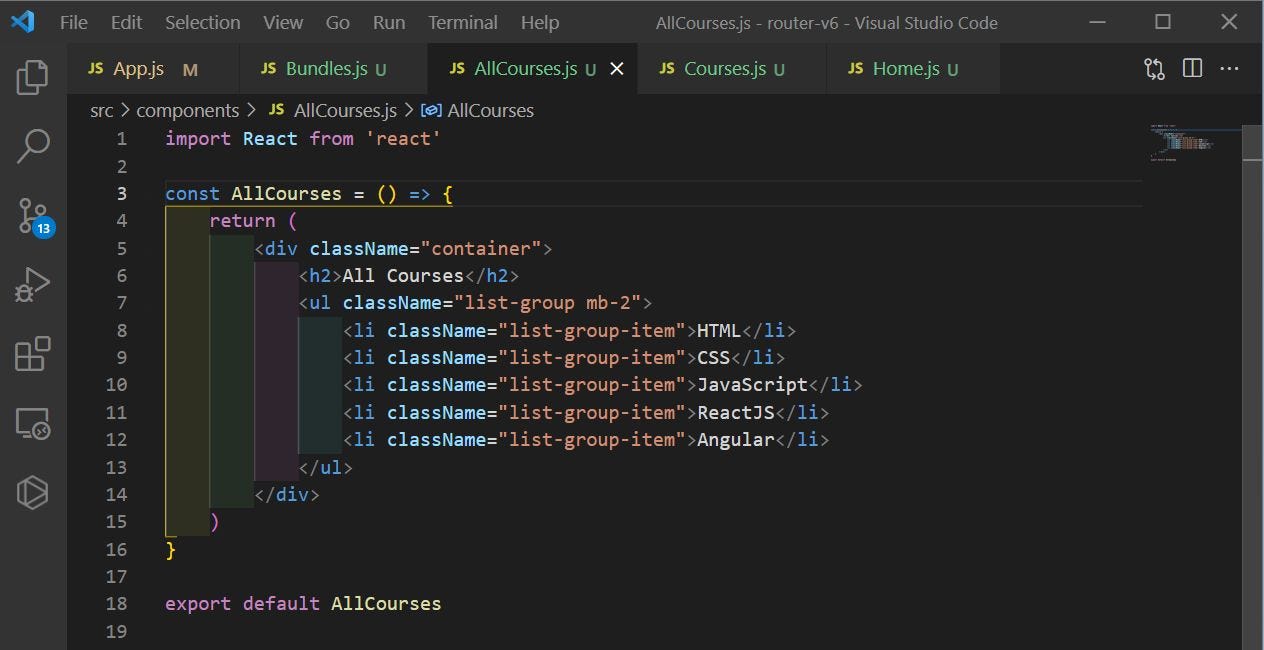Screen dimensions: 1264x650
Task: Click the components breadcrumb segment
Action: click(188, 110)
